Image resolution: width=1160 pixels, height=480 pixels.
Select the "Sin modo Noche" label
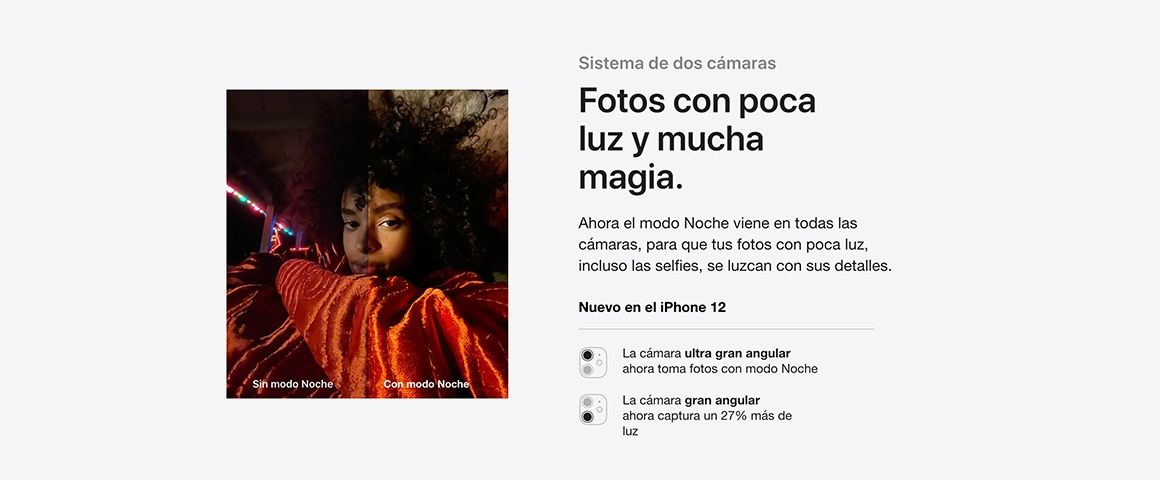pyautogui.click(x=293, y=384)
